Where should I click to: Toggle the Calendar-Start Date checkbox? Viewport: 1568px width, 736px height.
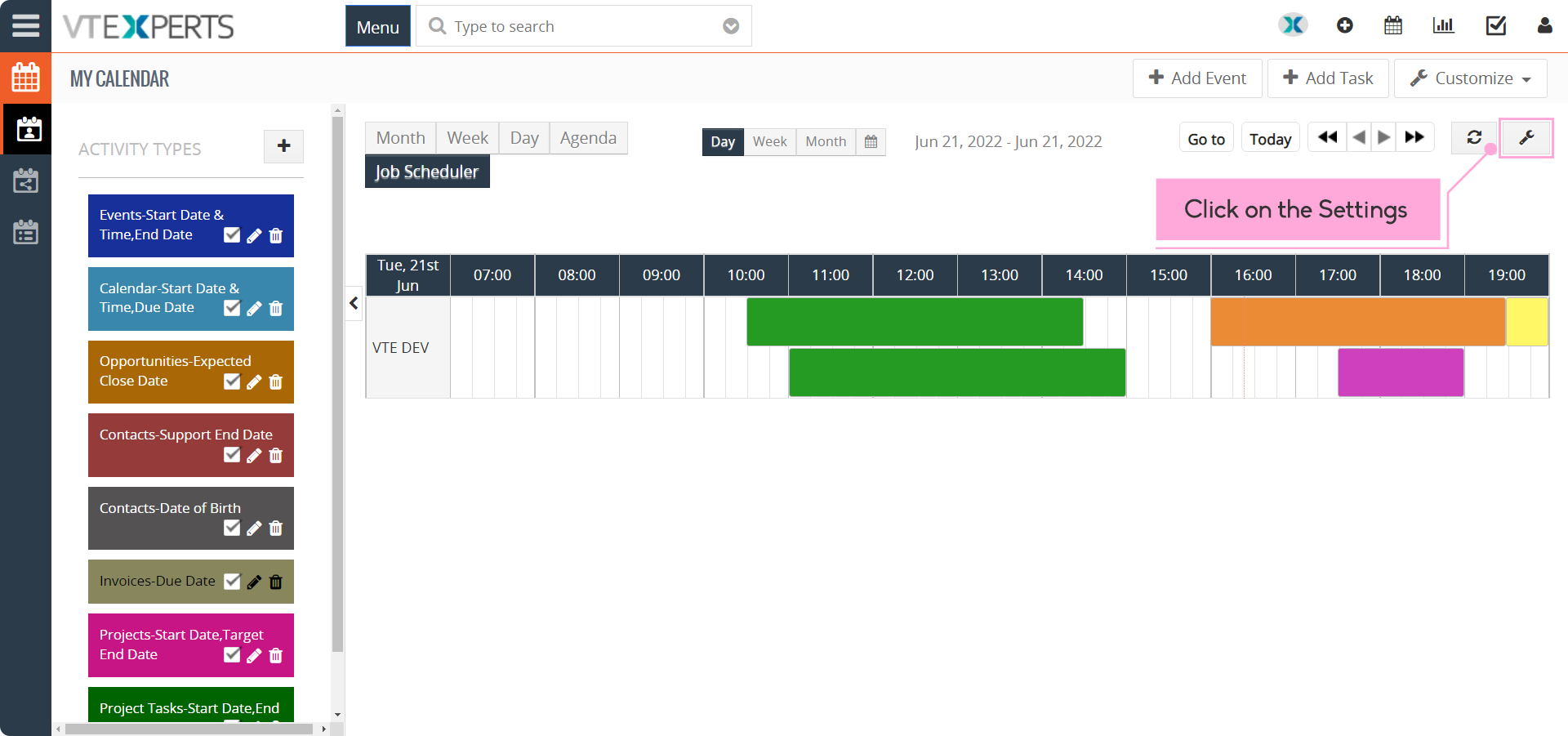pyautogui.click(x=232, y=308)
